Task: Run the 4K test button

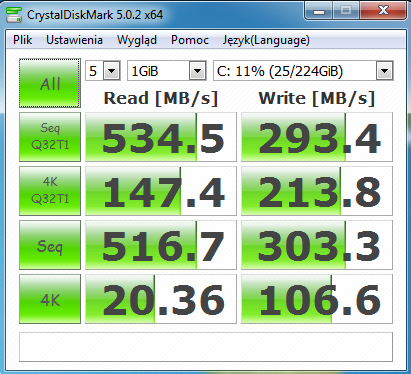Action: [50, 299]
